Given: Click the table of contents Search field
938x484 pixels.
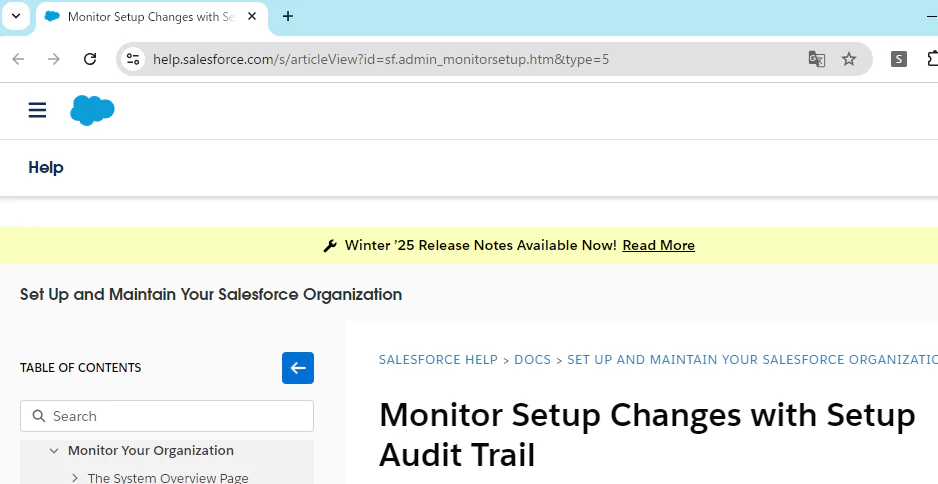Looking at the screenshot, I should (x=167, y=416).
